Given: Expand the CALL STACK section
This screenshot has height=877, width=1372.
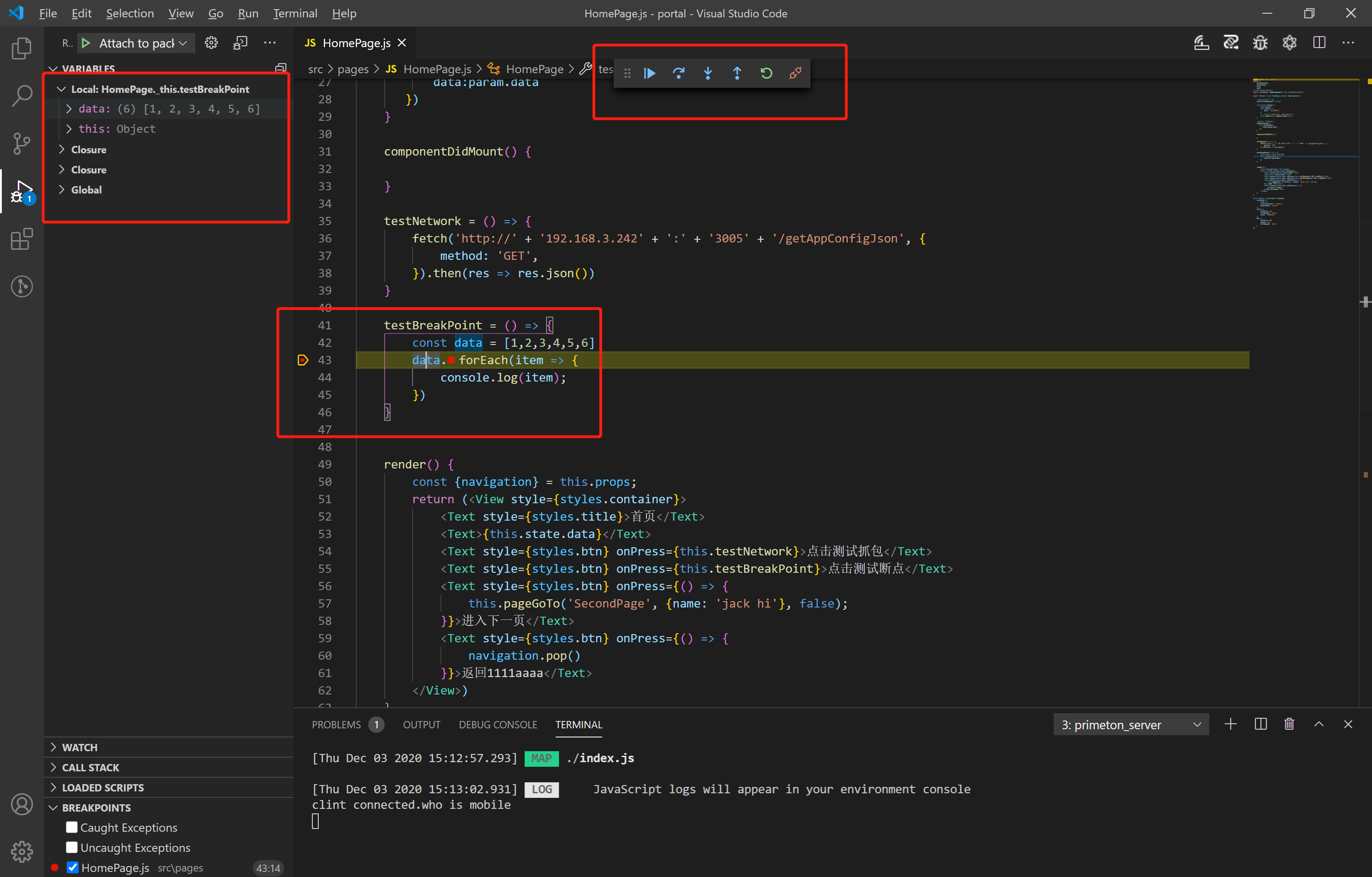Looking at the screenshot, I should coord(91,767).
